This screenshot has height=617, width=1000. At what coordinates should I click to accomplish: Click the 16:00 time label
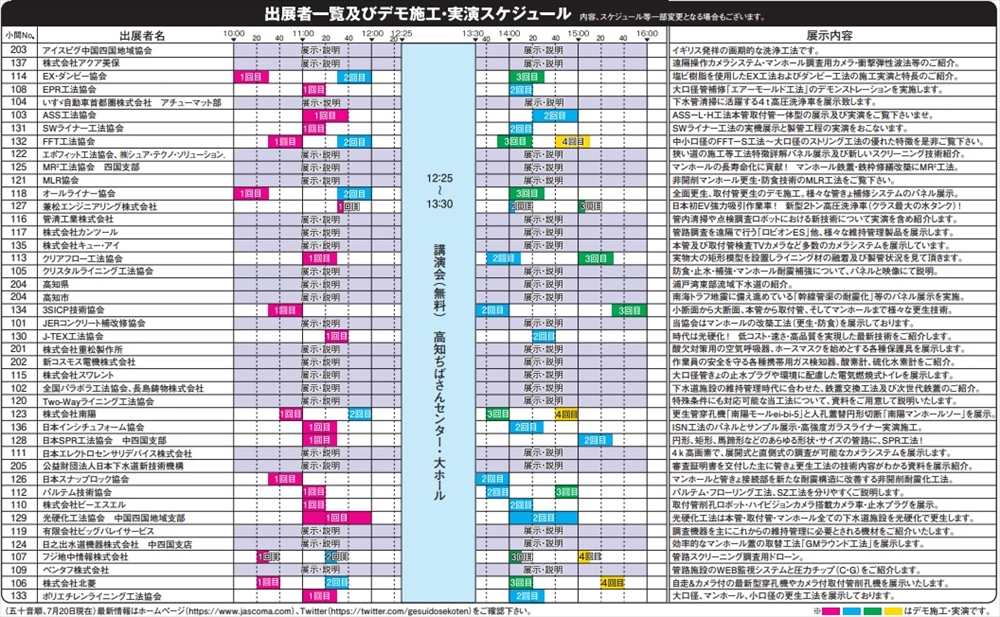coord(647,33)
